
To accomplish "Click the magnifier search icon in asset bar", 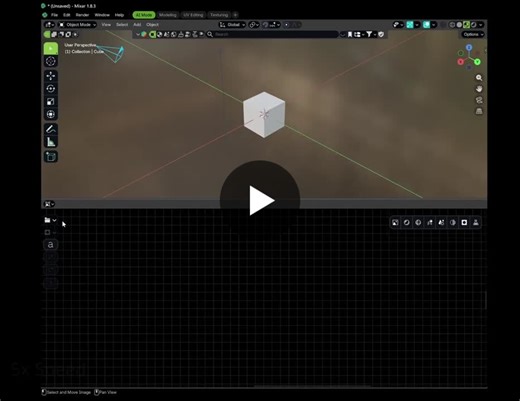I will 210,34.
